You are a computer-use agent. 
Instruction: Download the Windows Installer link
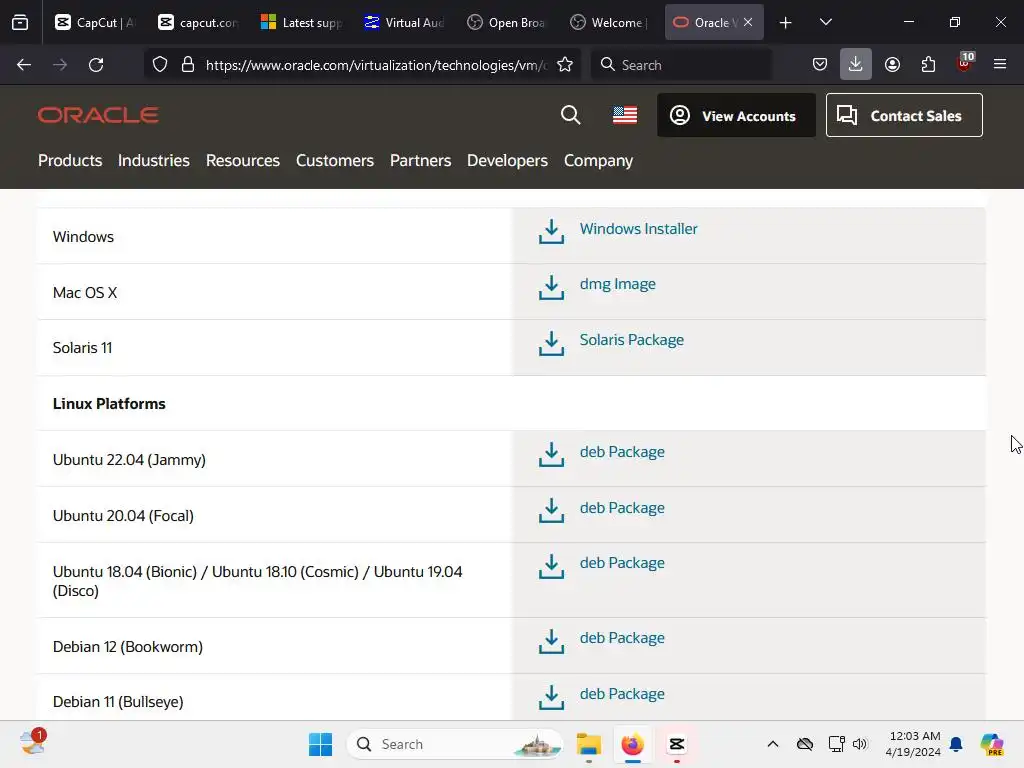[x=639, y=229]
